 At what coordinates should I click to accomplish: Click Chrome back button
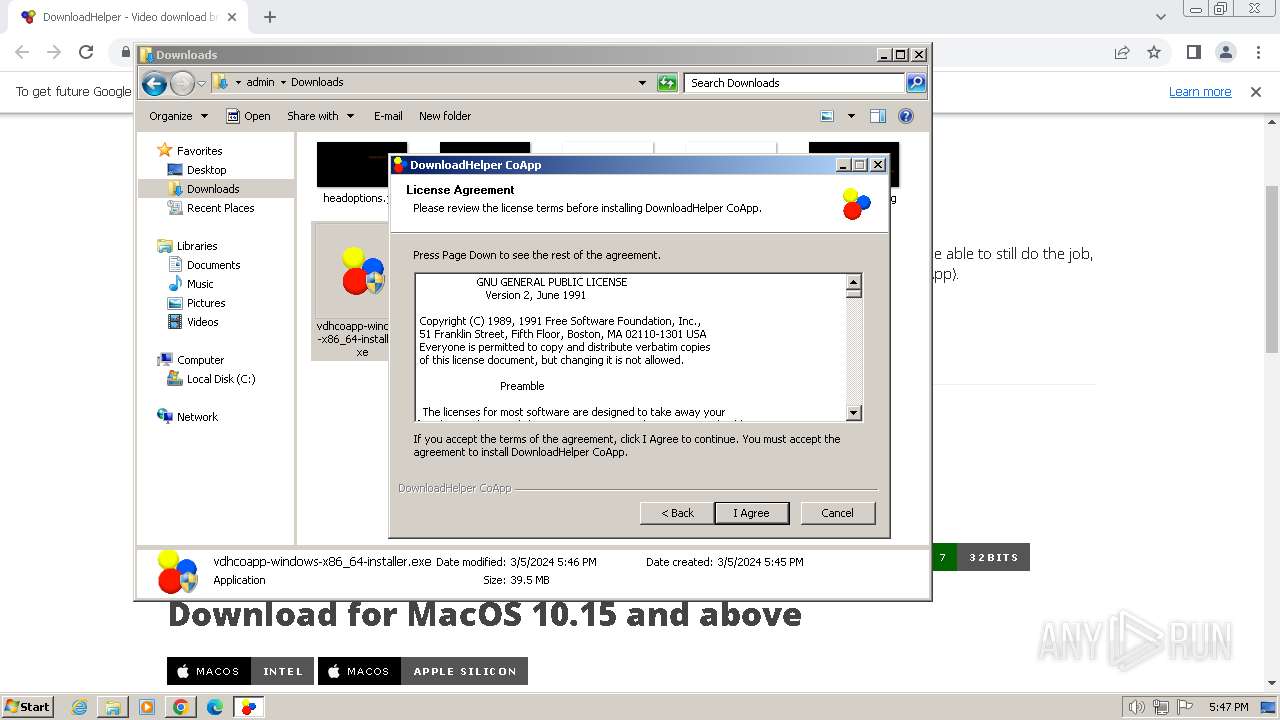point(22,53)
